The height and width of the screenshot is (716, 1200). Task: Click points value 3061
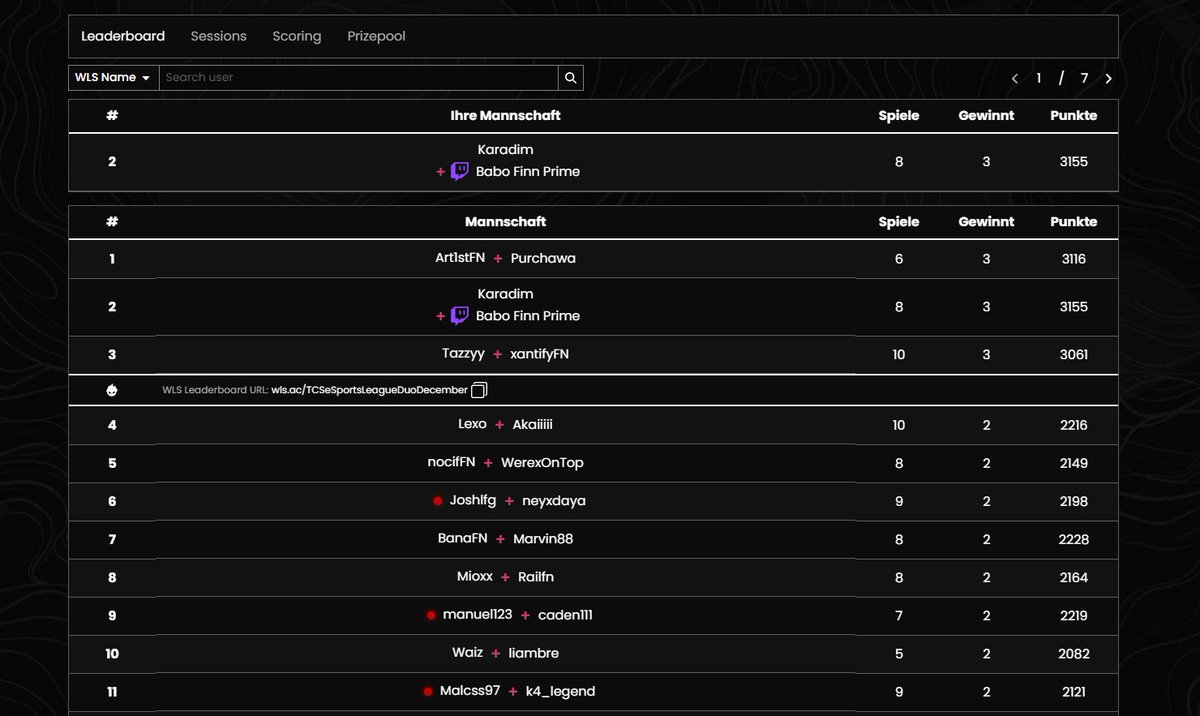(x=1074, y=354)
